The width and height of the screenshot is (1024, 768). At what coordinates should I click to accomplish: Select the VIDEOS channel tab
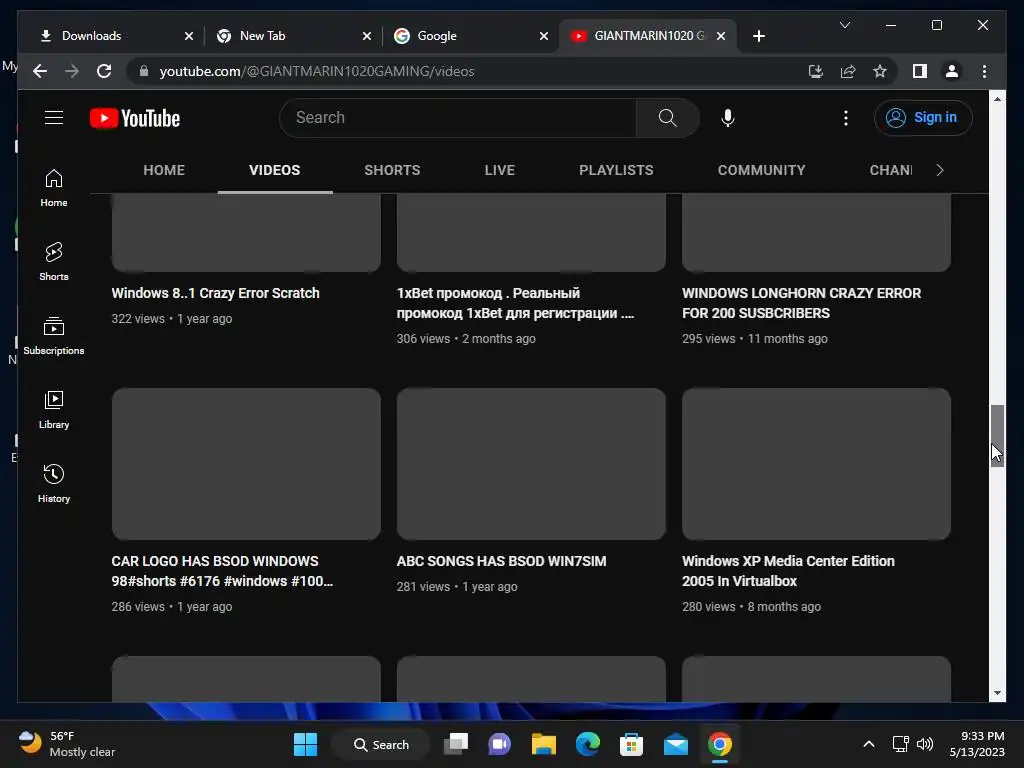[x=274, y=170]
